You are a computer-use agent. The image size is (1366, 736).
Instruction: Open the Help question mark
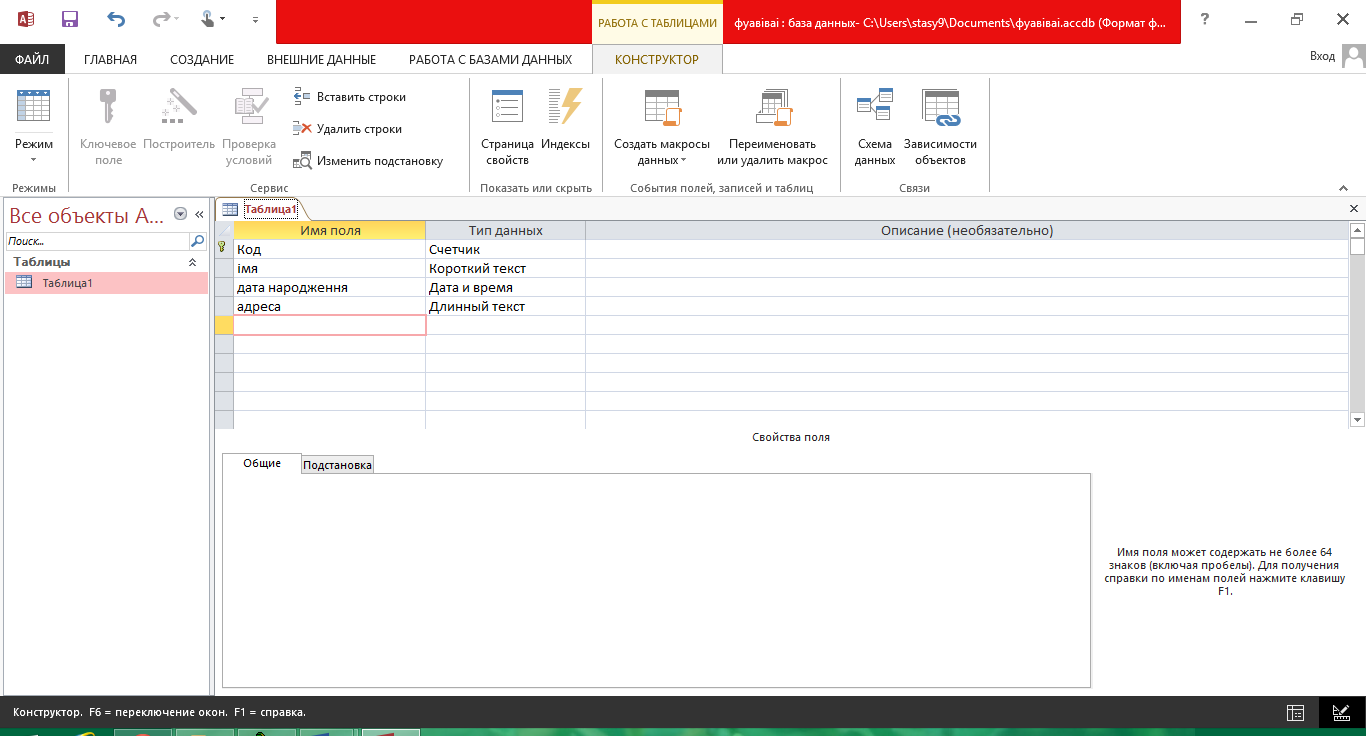coord(1205,19)
